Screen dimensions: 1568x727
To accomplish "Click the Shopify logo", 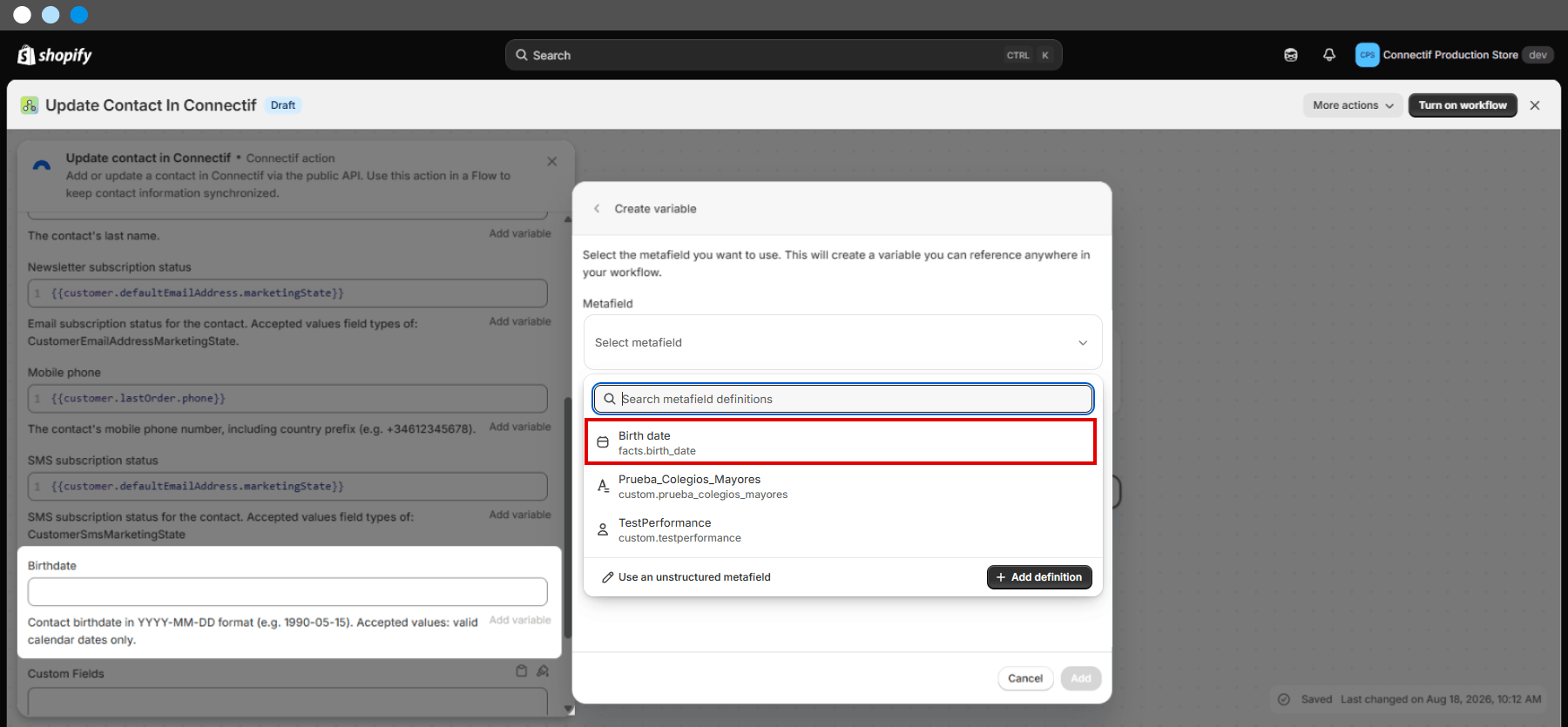I will coord(54,55).
